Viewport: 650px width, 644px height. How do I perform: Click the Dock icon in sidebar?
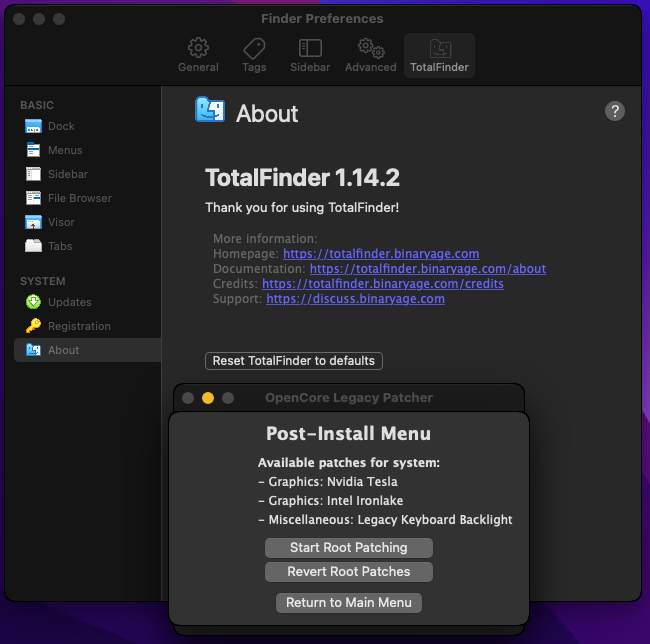click(x=33, y=126)
